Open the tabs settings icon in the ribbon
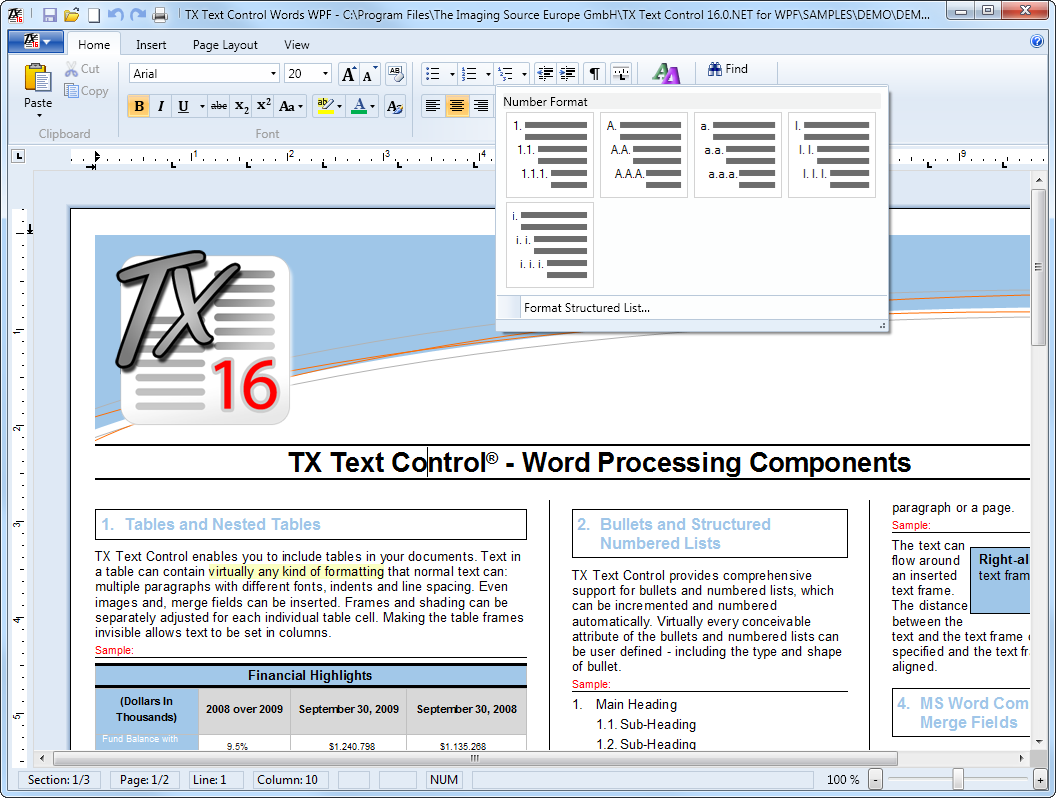The image size is (1056, 798). (x=621, y=73)
